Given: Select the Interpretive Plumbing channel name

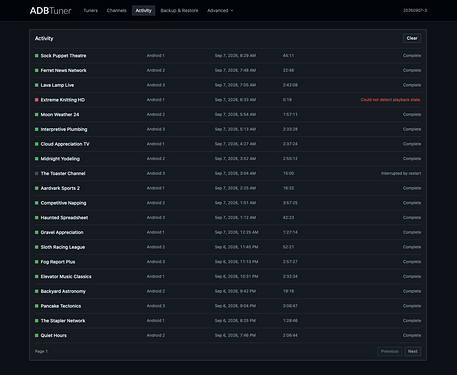Looking at the screenshot, I should click(x=64, y=129).
